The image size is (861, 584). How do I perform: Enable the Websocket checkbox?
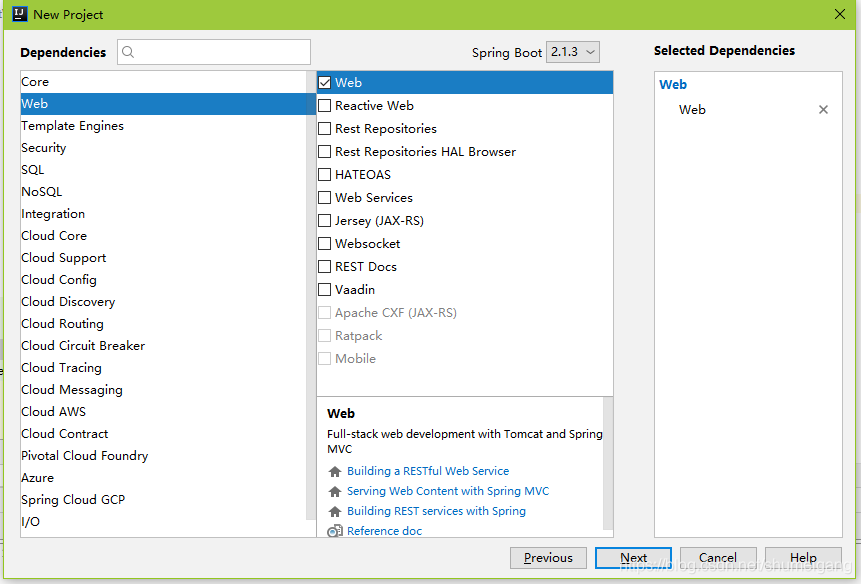(x=325, y=244)
